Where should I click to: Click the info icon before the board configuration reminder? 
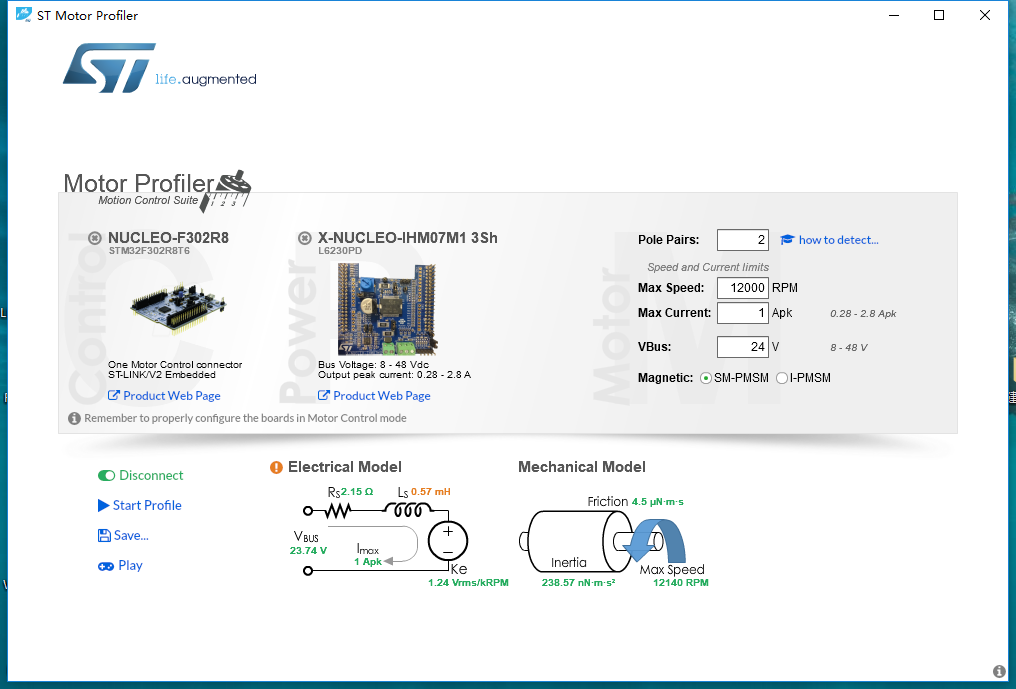(74, 418)
